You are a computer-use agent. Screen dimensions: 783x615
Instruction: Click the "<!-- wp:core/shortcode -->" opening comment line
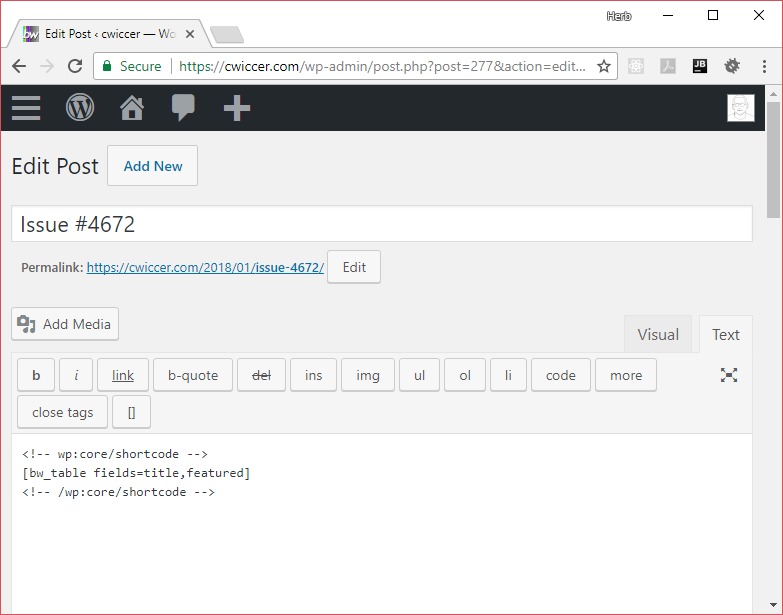(x=114, y=454)
